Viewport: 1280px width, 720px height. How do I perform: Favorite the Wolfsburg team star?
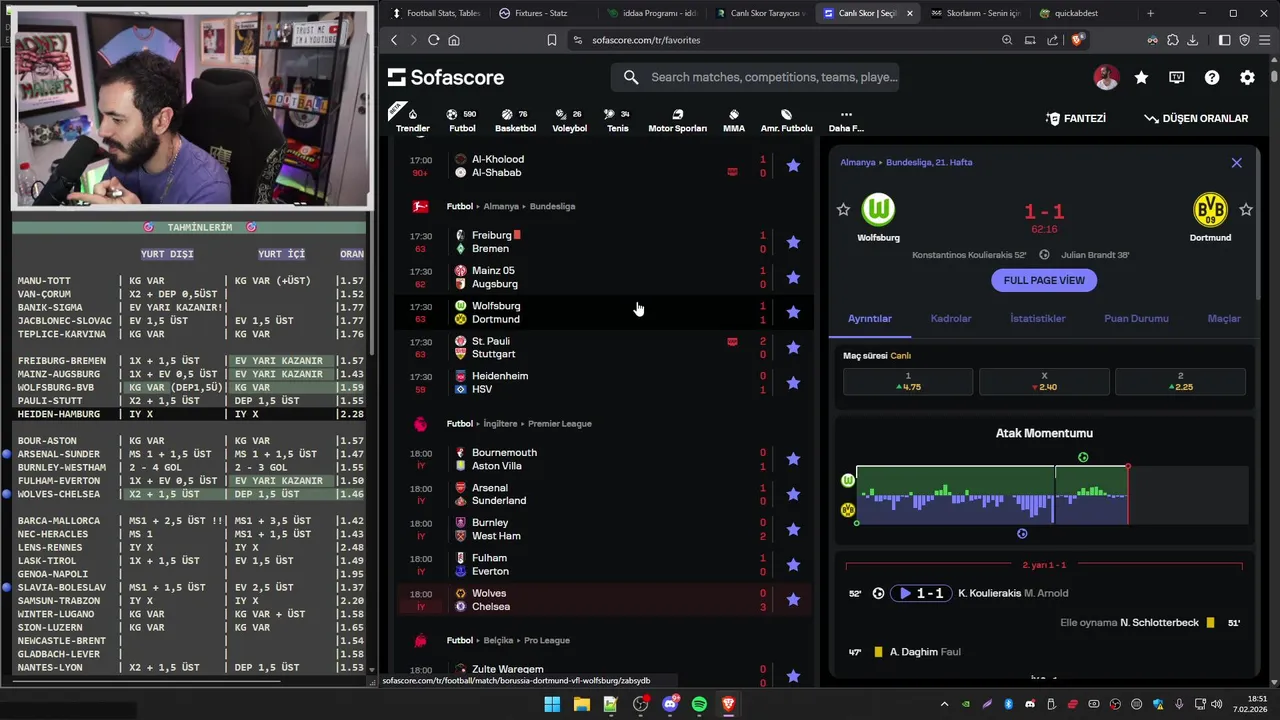point(843,209)
